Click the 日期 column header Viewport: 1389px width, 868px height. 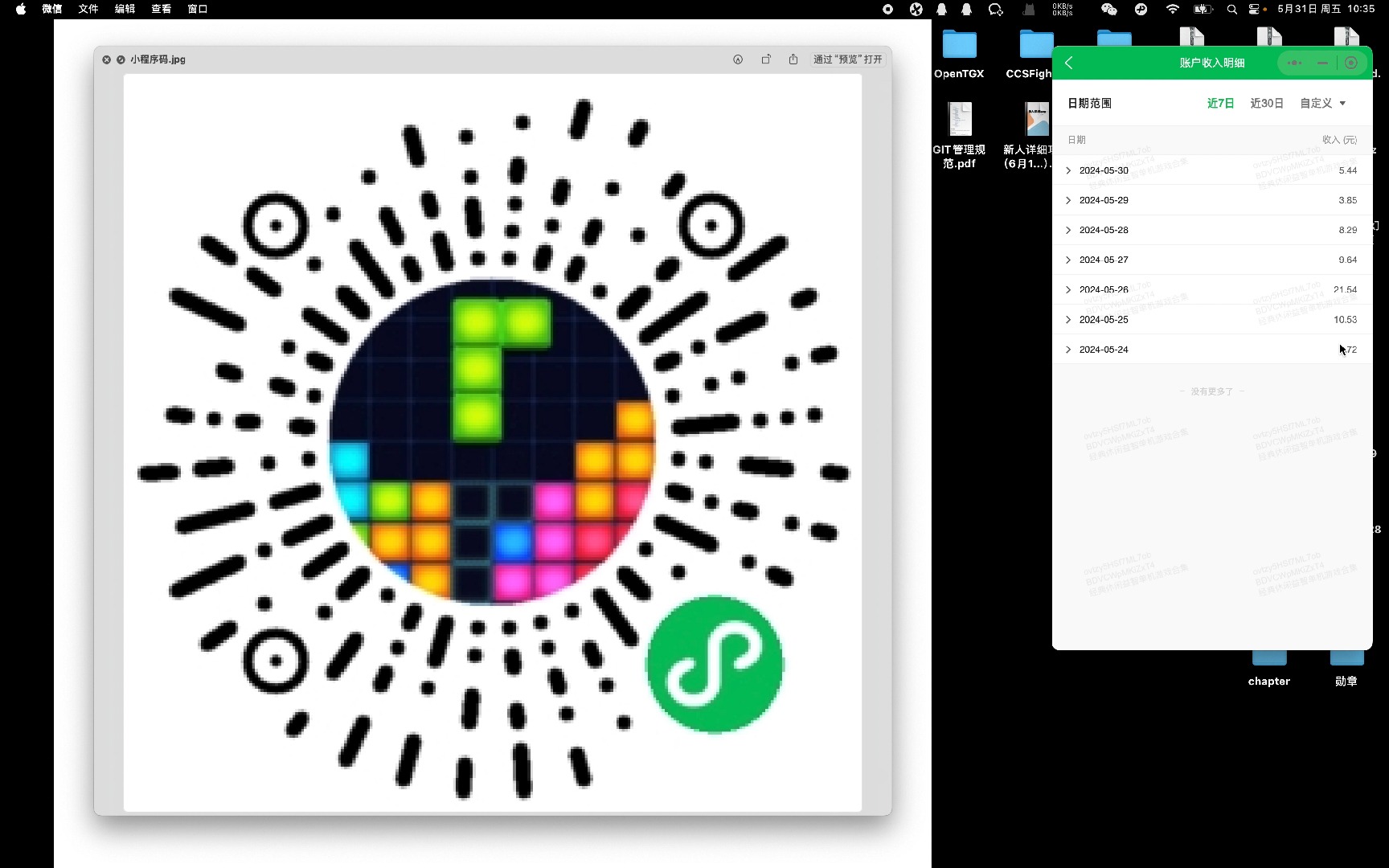point(1076,140)
